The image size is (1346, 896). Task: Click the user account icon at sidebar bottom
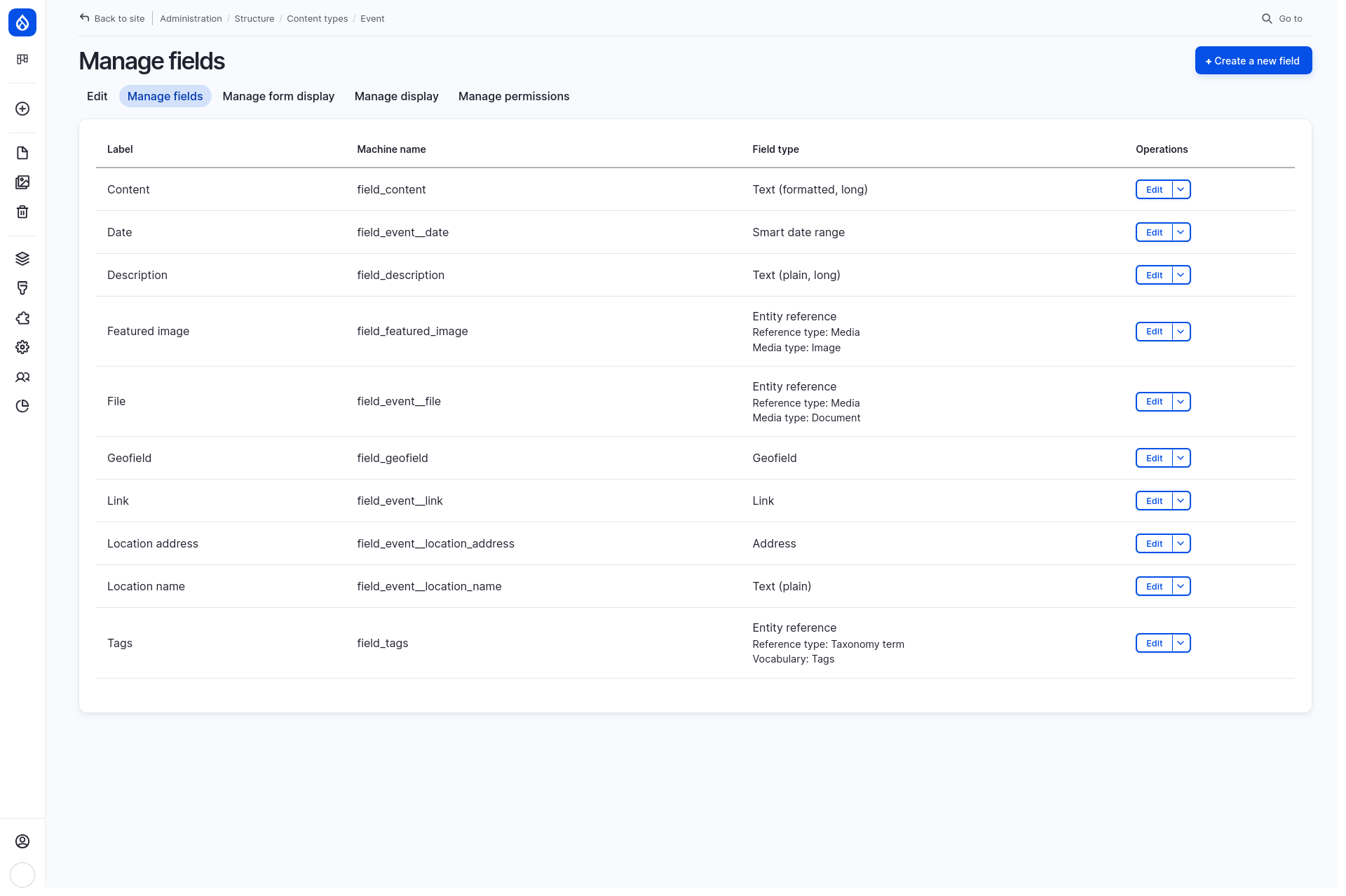pos(22,841)
